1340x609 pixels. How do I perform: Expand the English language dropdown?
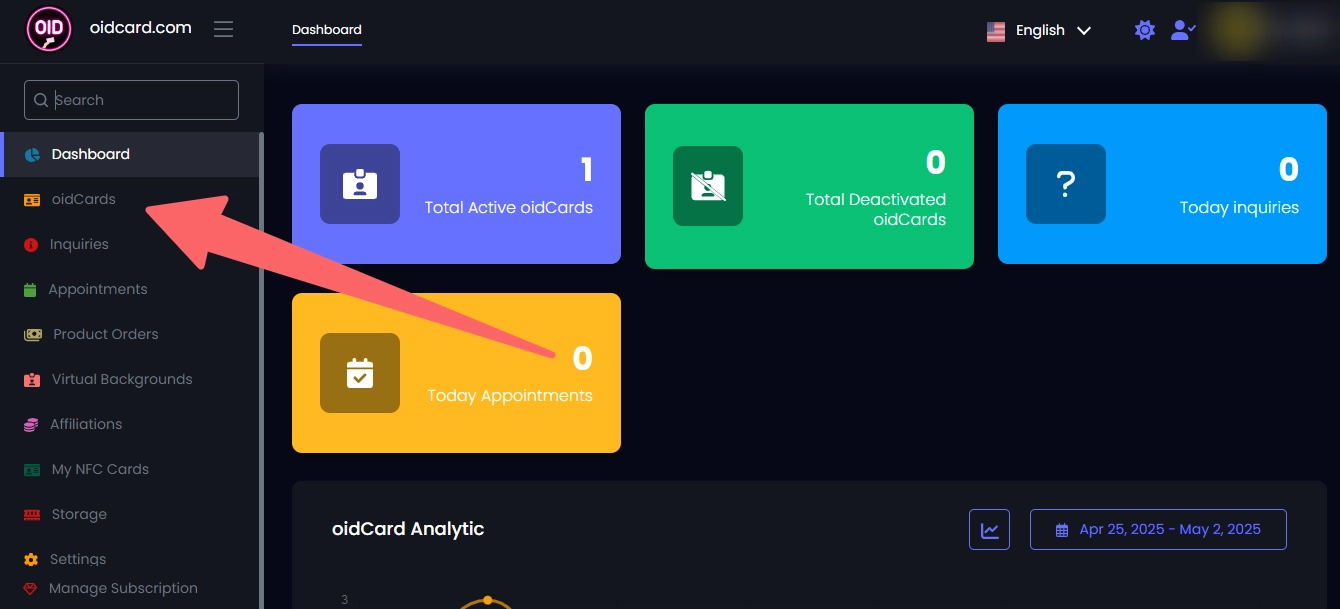[1039, 31]
